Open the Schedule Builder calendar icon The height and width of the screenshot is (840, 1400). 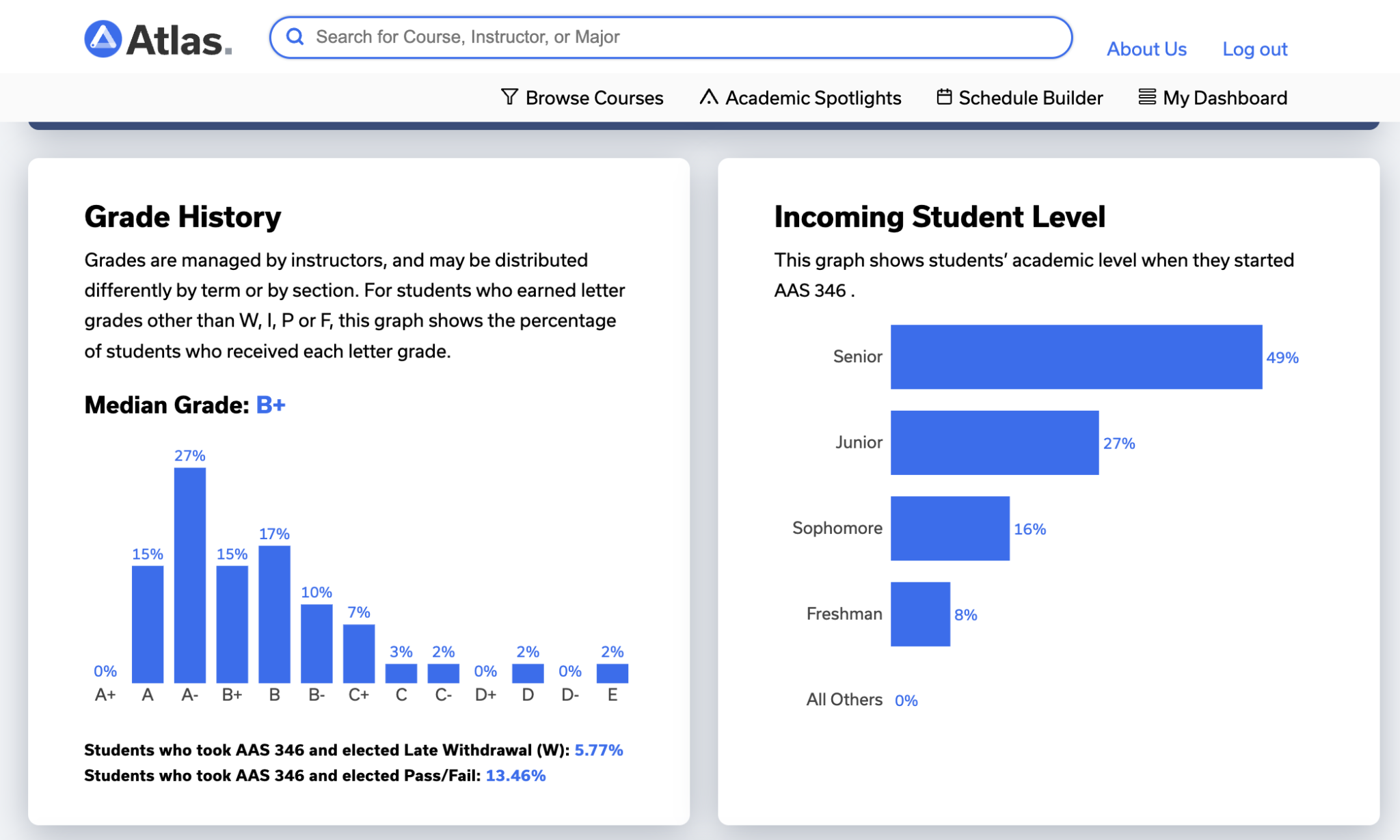tap(944, 98)
